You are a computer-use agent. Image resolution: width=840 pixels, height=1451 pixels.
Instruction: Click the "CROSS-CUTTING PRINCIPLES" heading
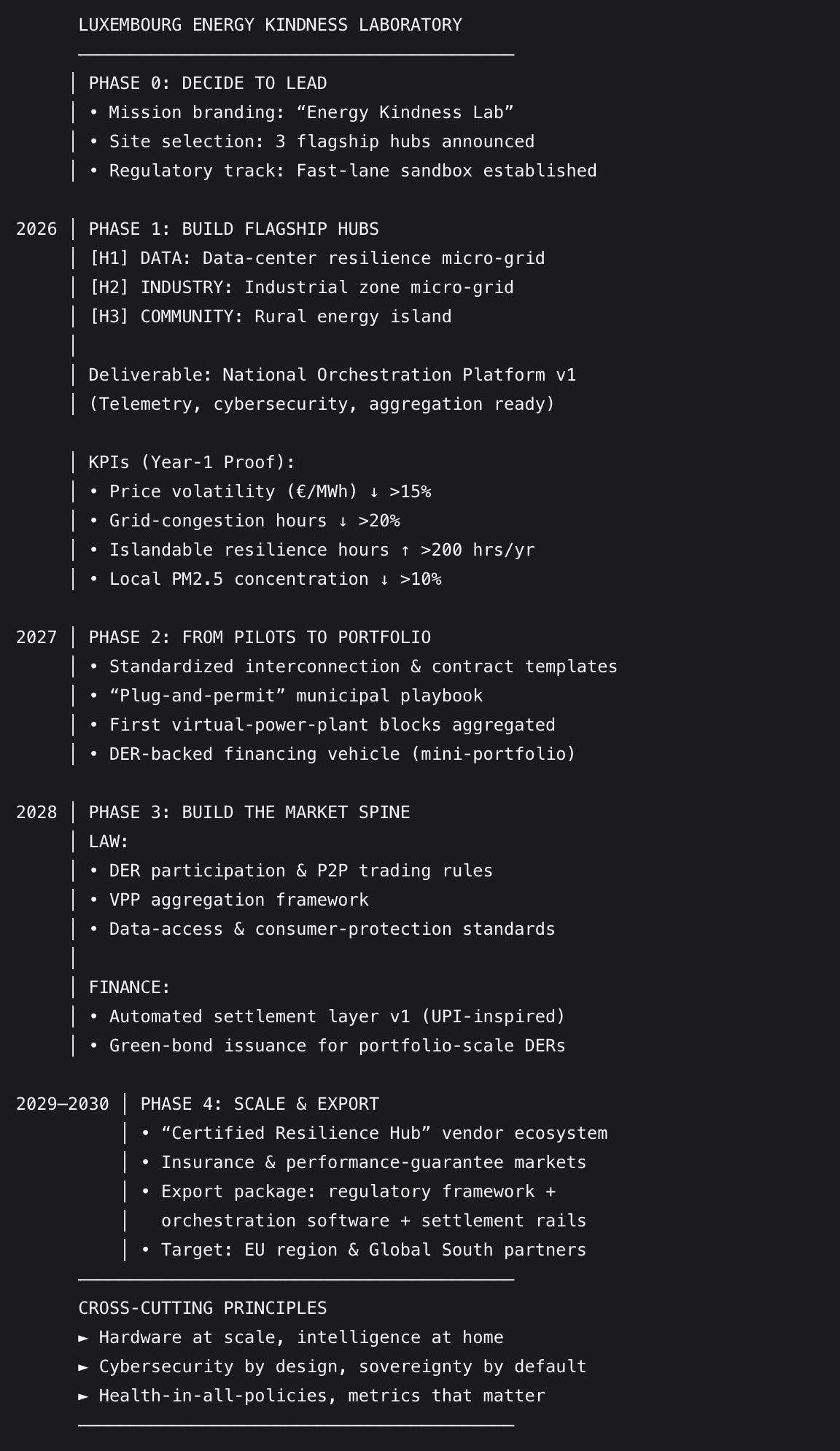pos(203,1308)
